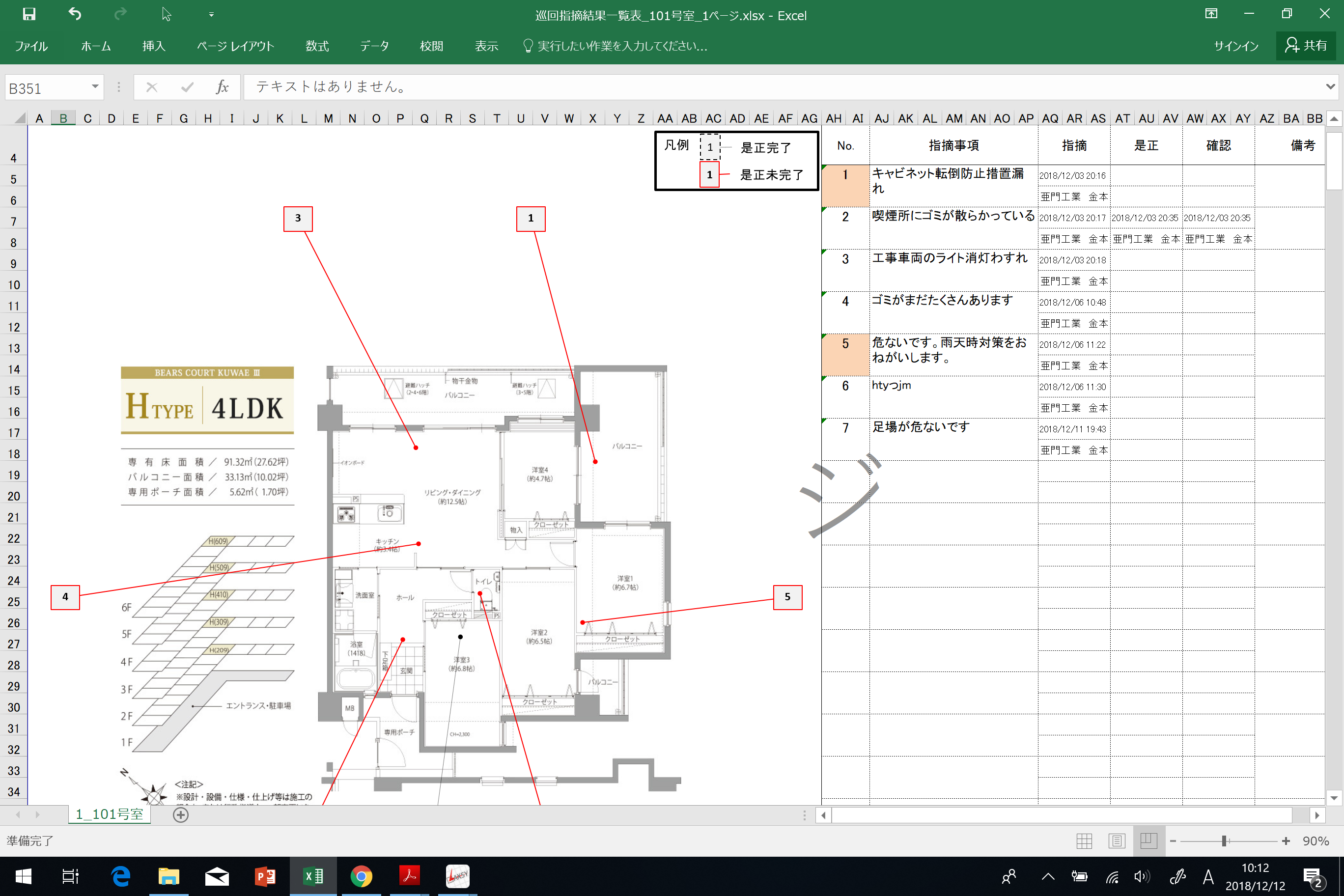This screenshot has width=1344, height=896.
Task: Click the Undo arrow icon
Action: coord(75,14)
